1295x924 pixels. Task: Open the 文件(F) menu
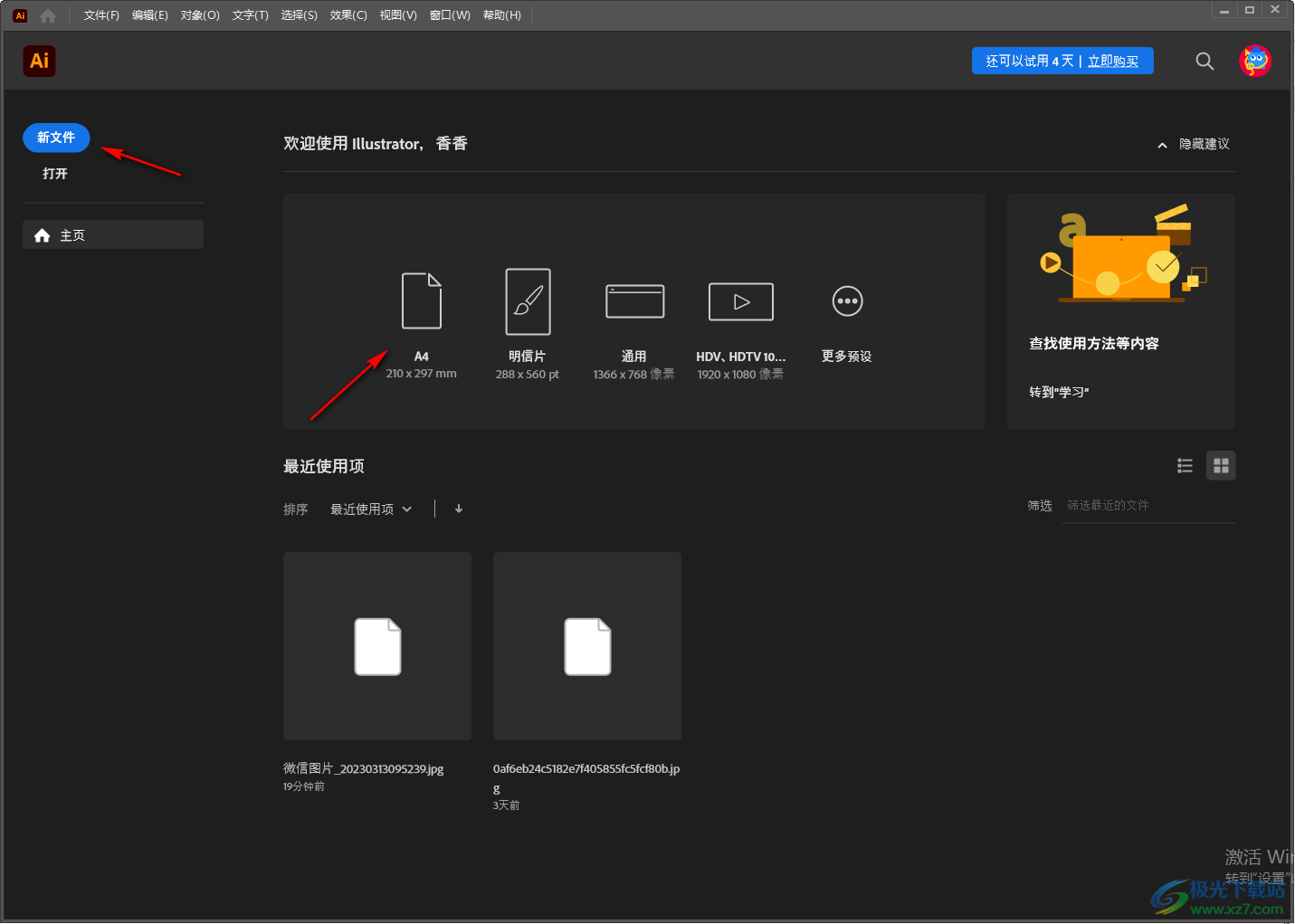pos(101,15)
